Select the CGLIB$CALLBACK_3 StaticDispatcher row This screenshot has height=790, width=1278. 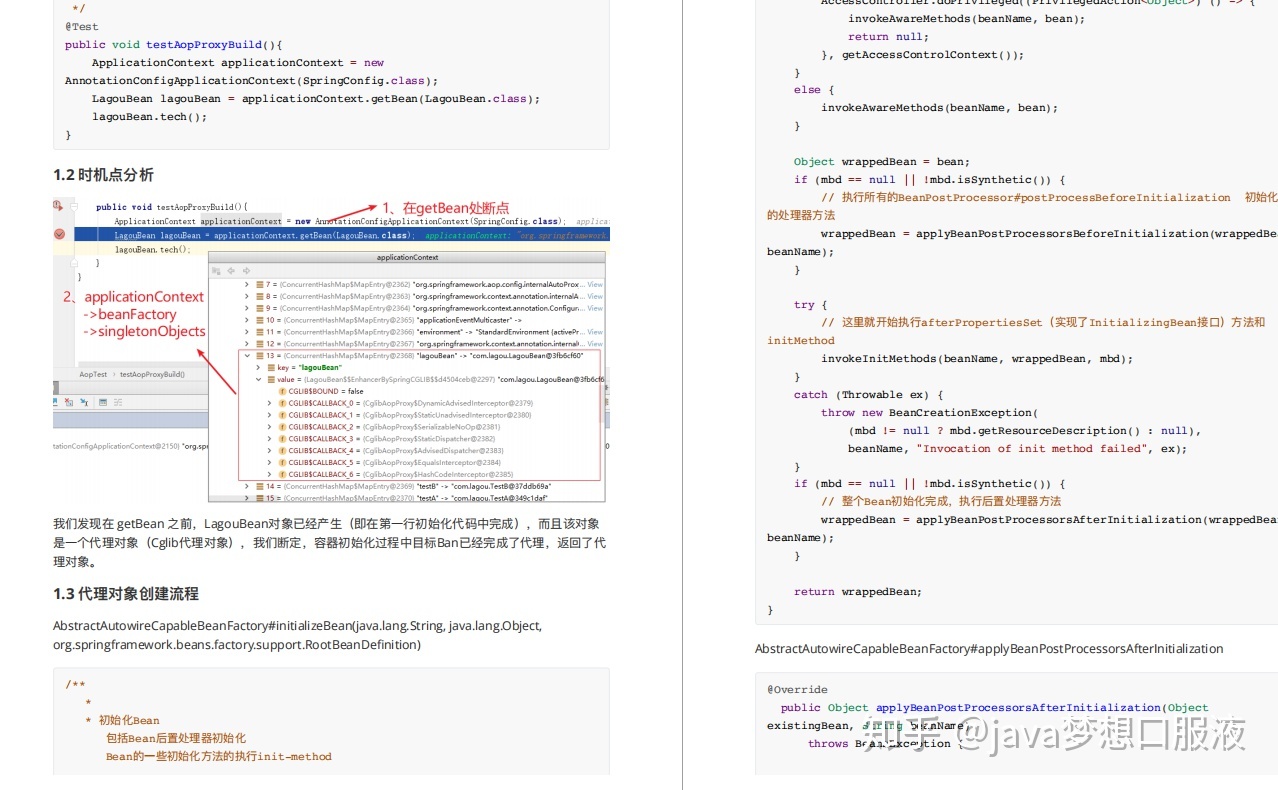click(385, 439)
